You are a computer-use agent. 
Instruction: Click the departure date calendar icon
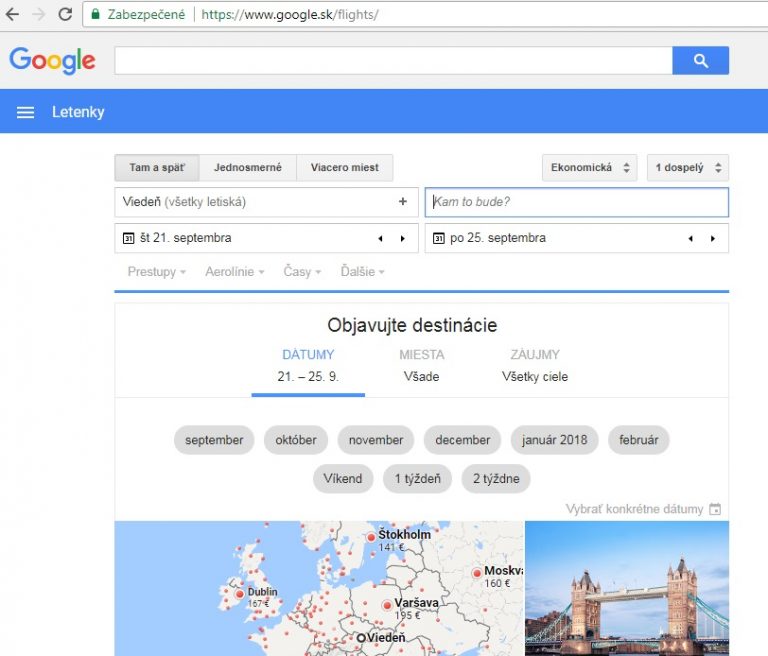click(x=128, y=238)
